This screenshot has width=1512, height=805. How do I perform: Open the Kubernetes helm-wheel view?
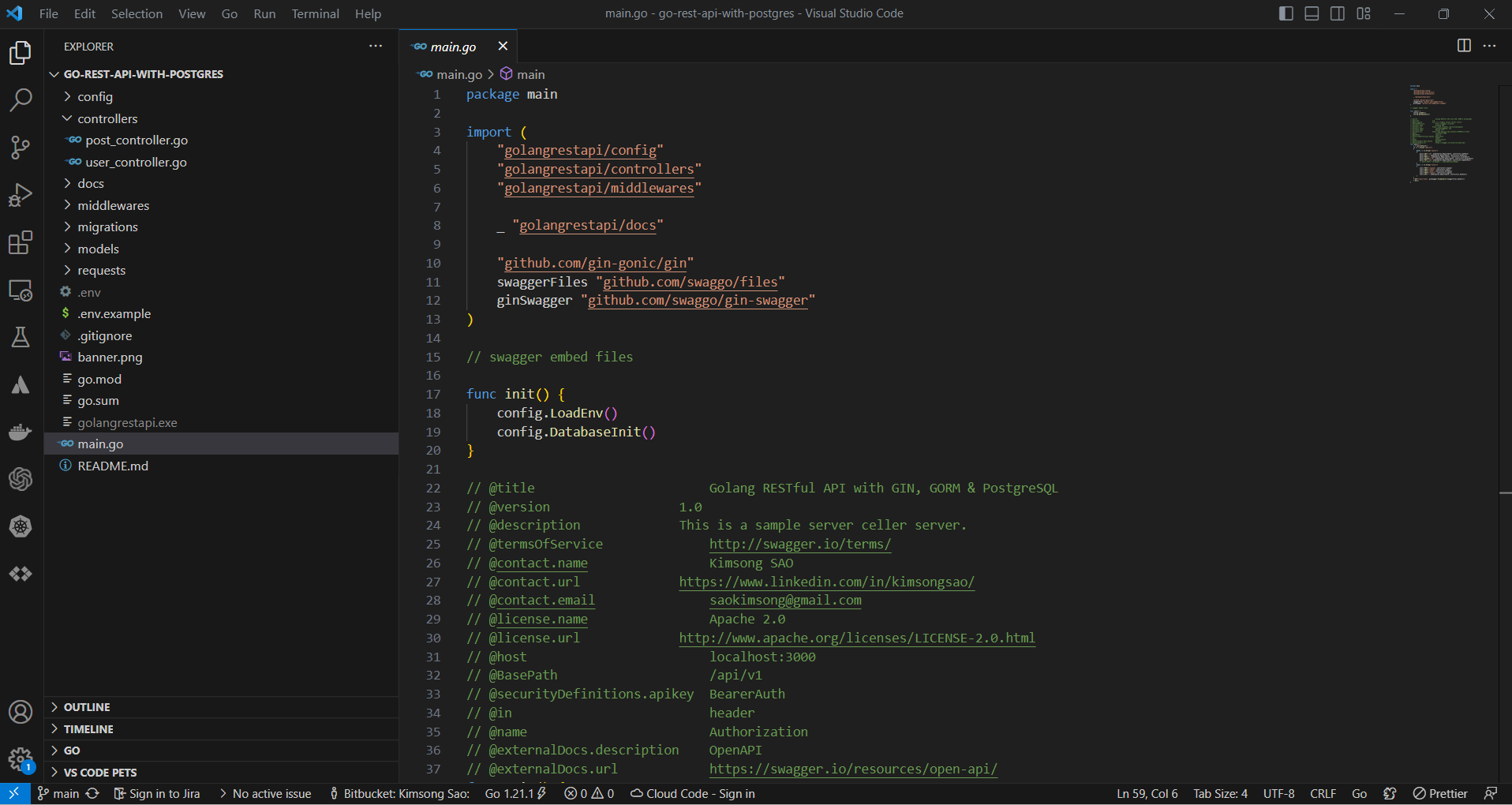pyautogui.click(x=21, y=526)
